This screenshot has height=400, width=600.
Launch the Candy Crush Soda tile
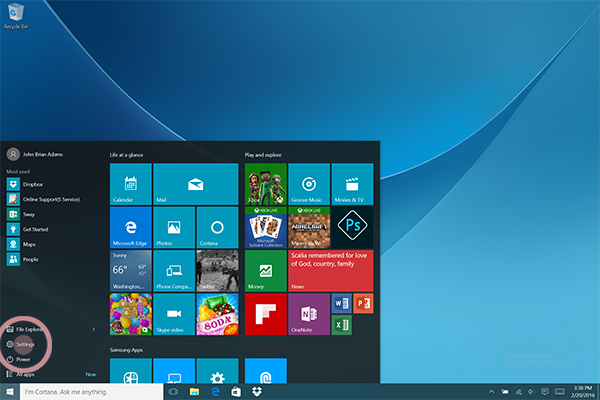point(217,314)
